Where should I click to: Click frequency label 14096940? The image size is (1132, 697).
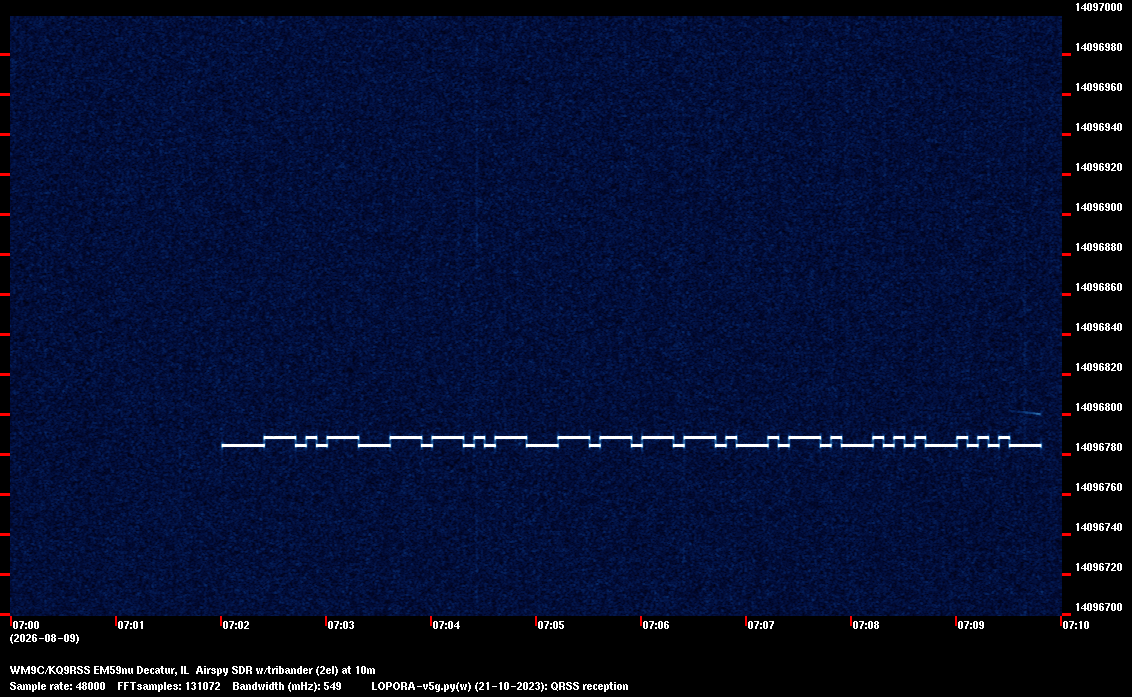1099,127
